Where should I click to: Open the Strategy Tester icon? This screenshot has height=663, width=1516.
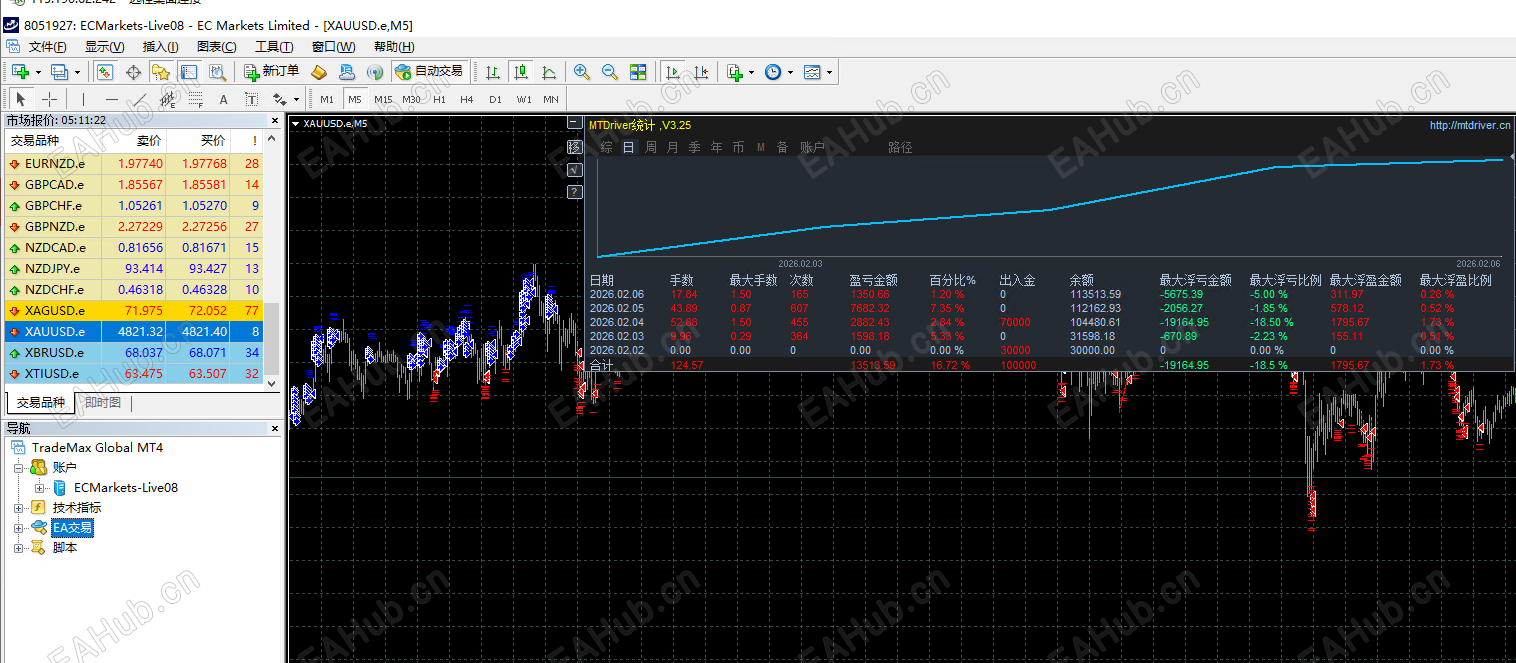[x=217, y=72]
